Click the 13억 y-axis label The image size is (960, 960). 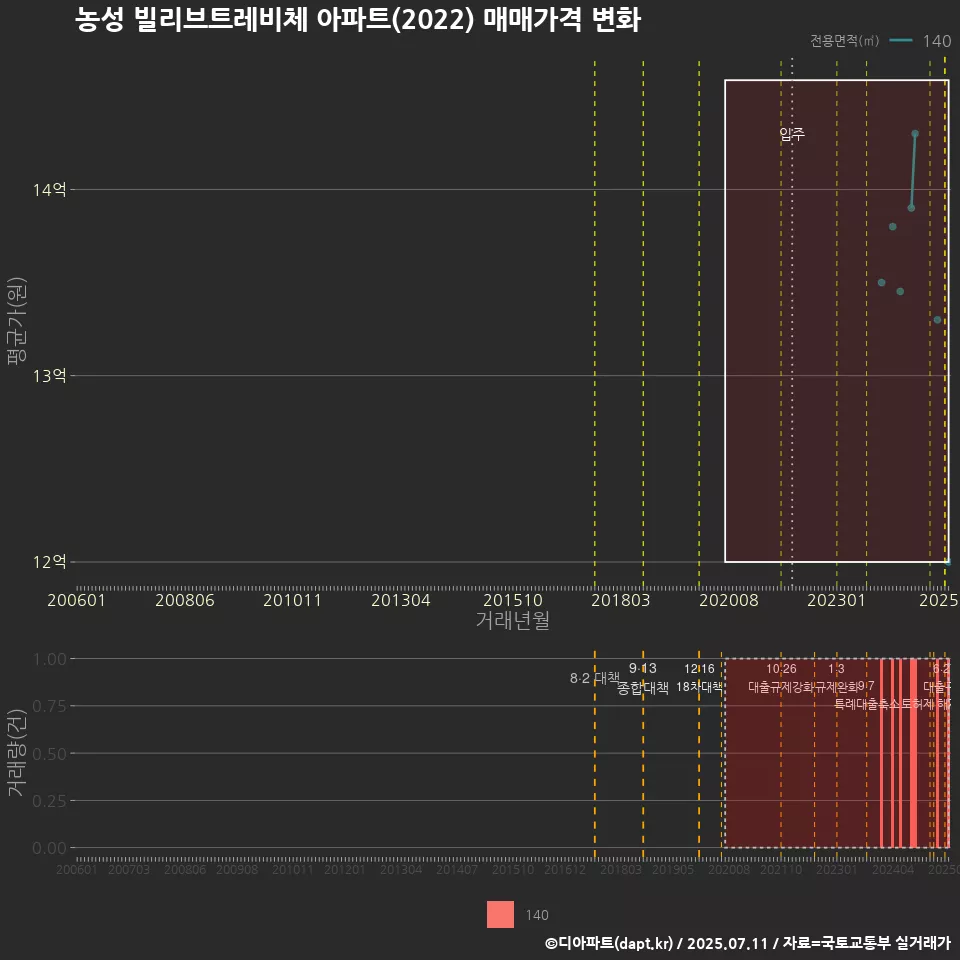point(50,376)
